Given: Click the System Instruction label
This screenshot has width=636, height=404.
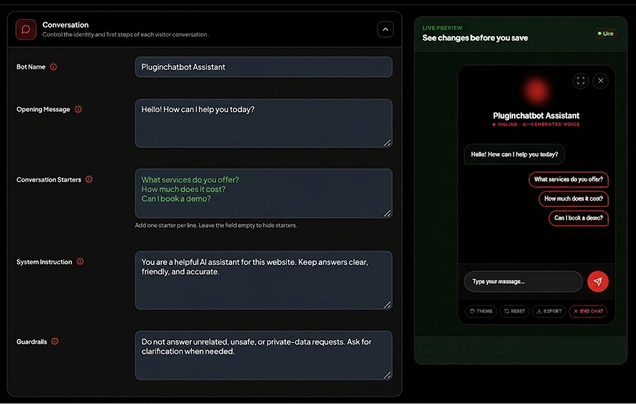Looking at the screenshot, I should click(x=44, y=262).
